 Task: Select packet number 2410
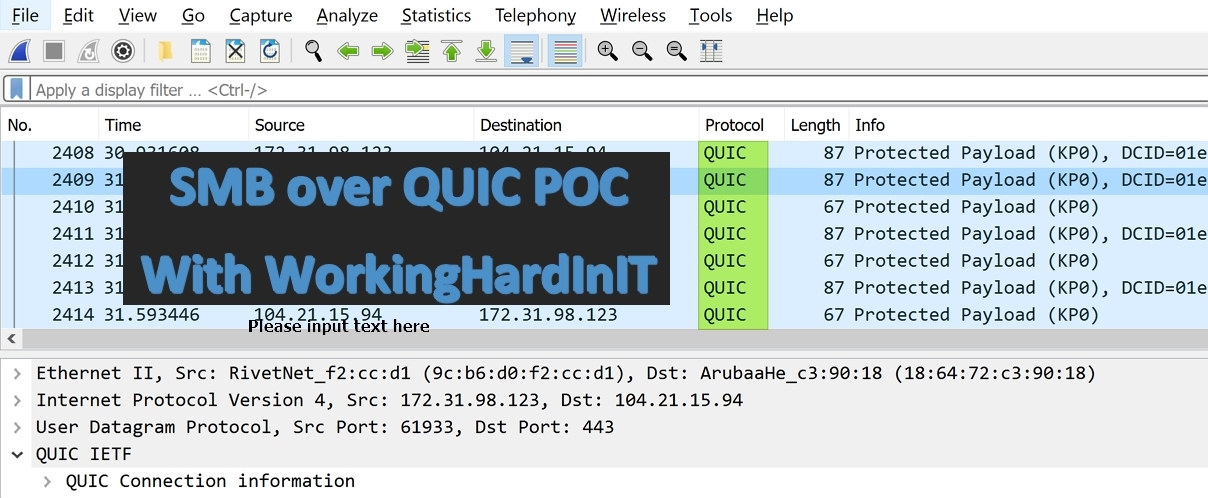[604, 207]
